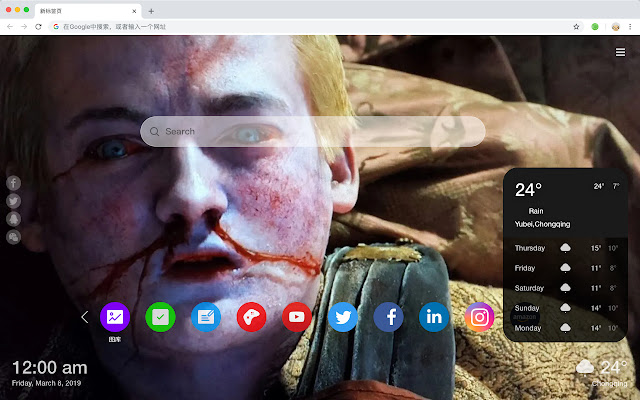Click the Friday forecast row

point(565,268)
